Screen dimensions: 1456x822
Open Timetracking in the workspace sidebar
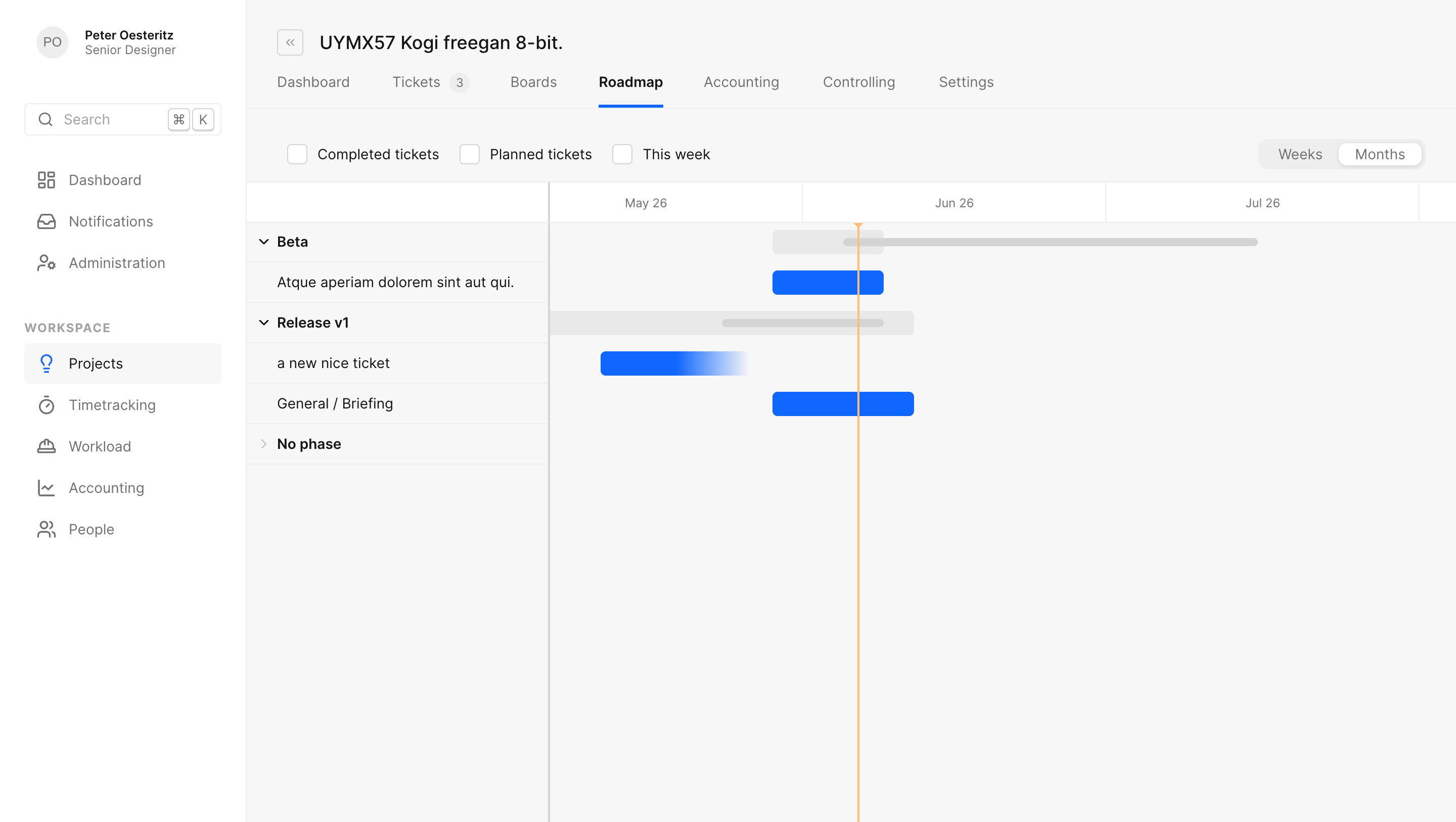pyautogui.click(x=123, y=405)
